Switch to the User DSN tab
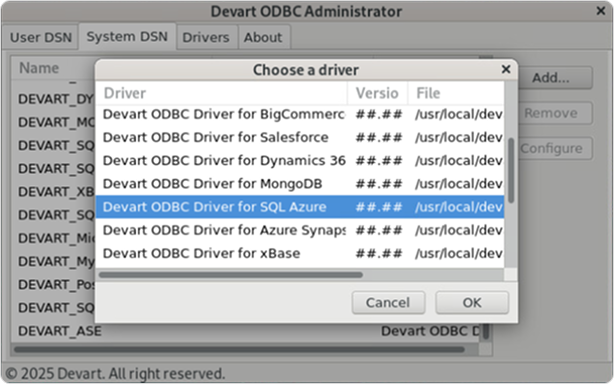 (x=41, y=37)
